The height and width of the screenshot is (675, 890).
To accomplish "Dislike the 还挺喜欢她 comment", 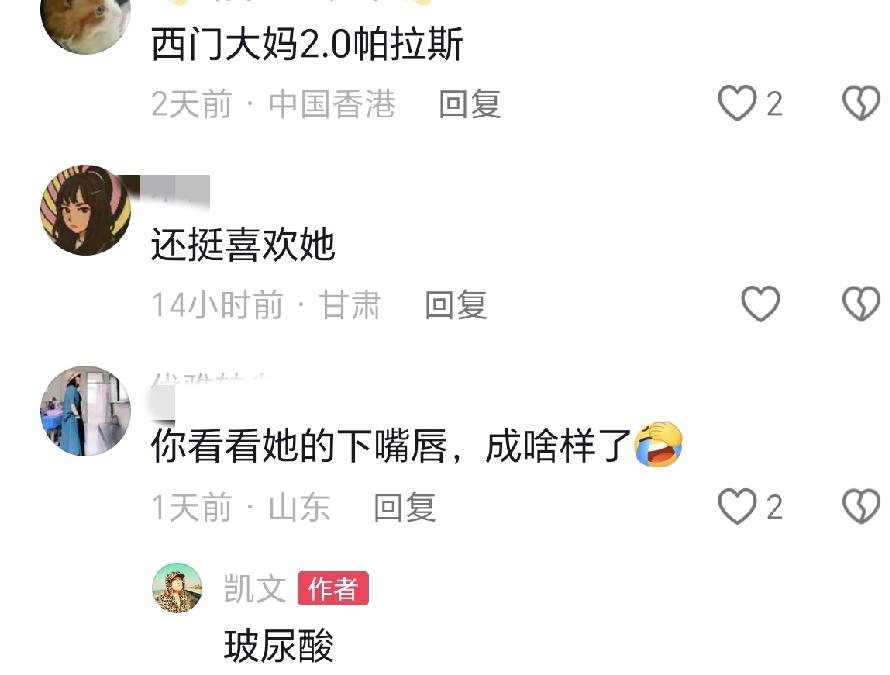I will (860, 304).
